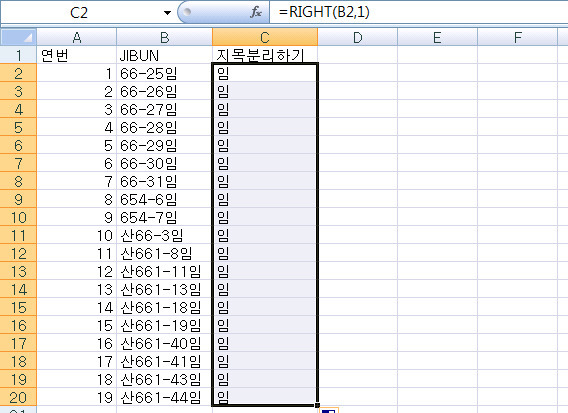Select column B header
Screen dimensions: 568x413
click(x=164, y=37)
